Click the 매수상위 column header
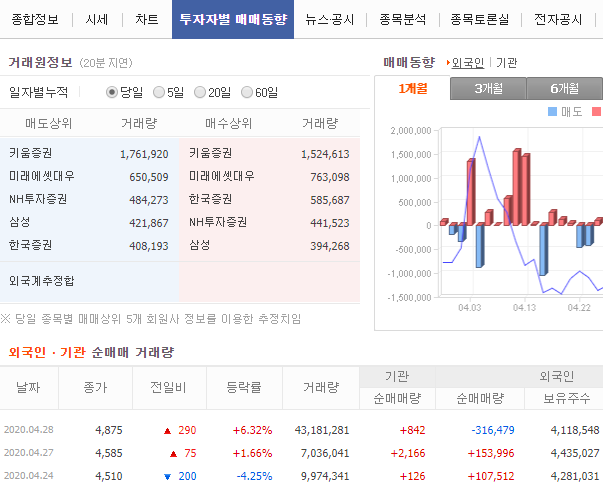Viewport: 603px width, 495px height. [228, 123]
